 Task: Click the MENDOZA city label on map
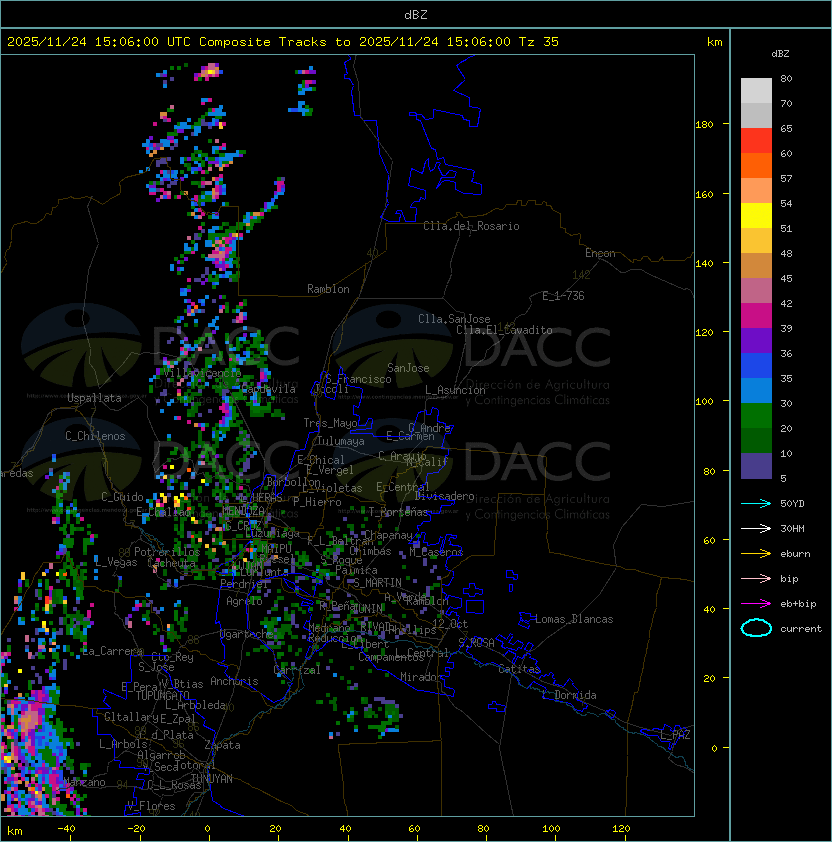pos(243,510)
